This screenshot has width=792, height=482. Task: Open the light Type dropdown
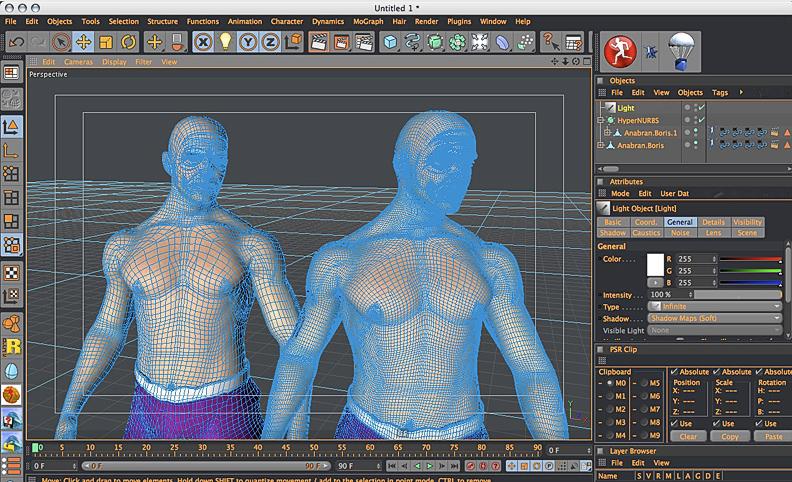(x=715, y=306)
